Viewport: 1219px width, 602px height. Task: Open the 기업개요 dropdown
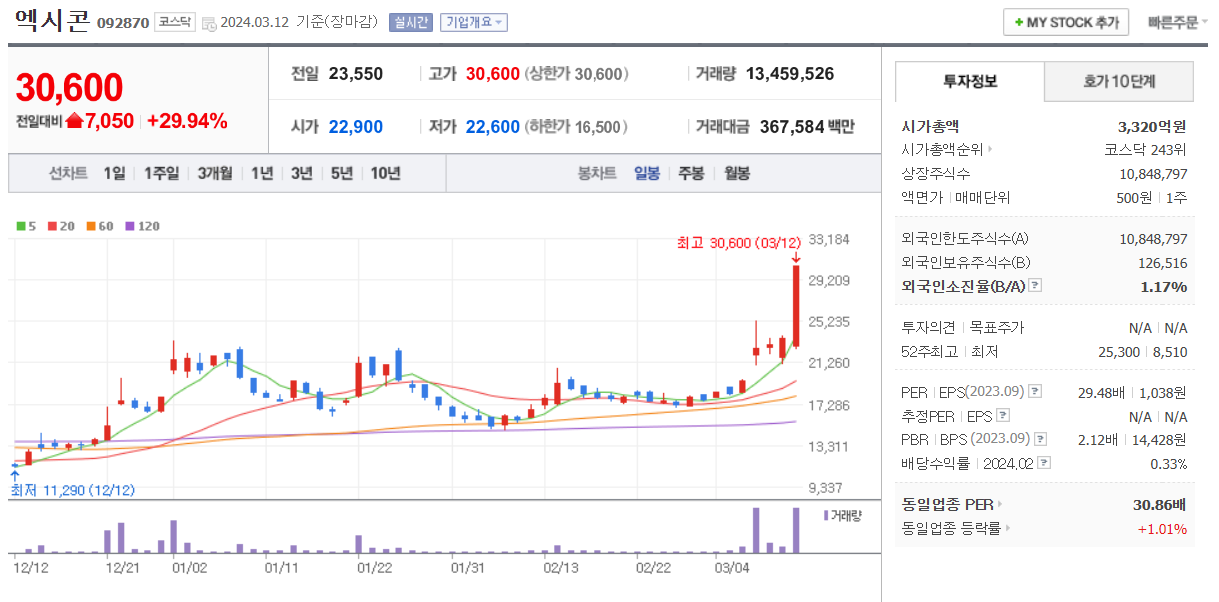tap(475, 22)
